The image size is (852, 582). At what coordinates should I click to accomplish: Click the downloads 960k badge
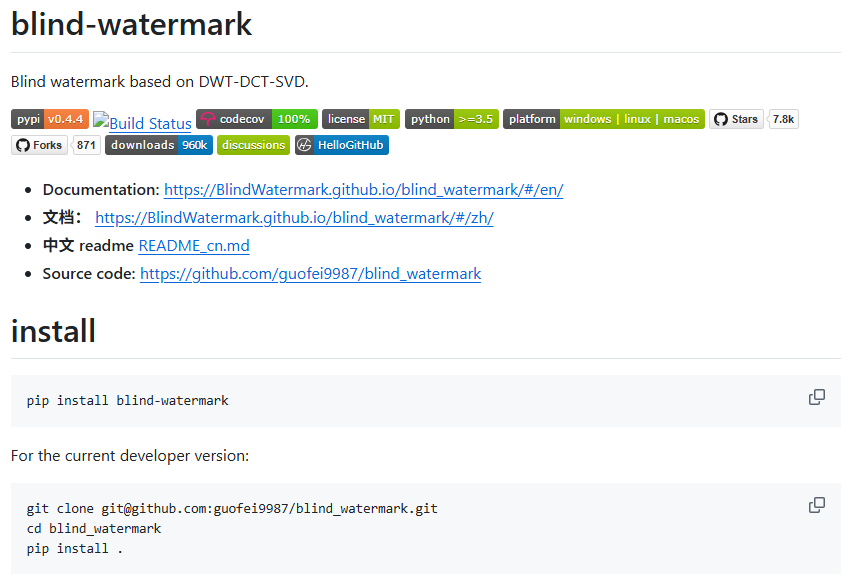coord(159,145)
